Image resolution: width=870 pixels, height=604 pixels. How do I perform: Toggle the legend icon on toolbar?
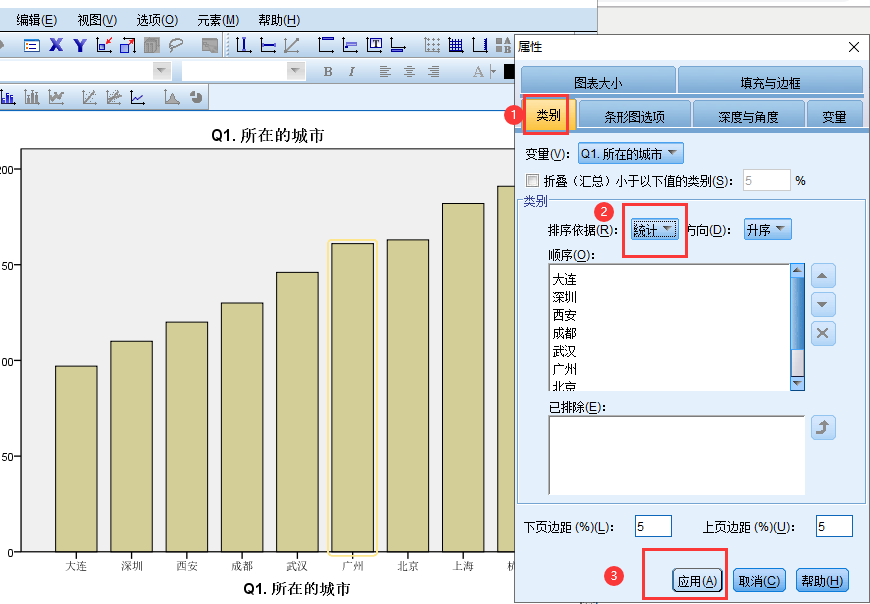click(x=503, y=45)
